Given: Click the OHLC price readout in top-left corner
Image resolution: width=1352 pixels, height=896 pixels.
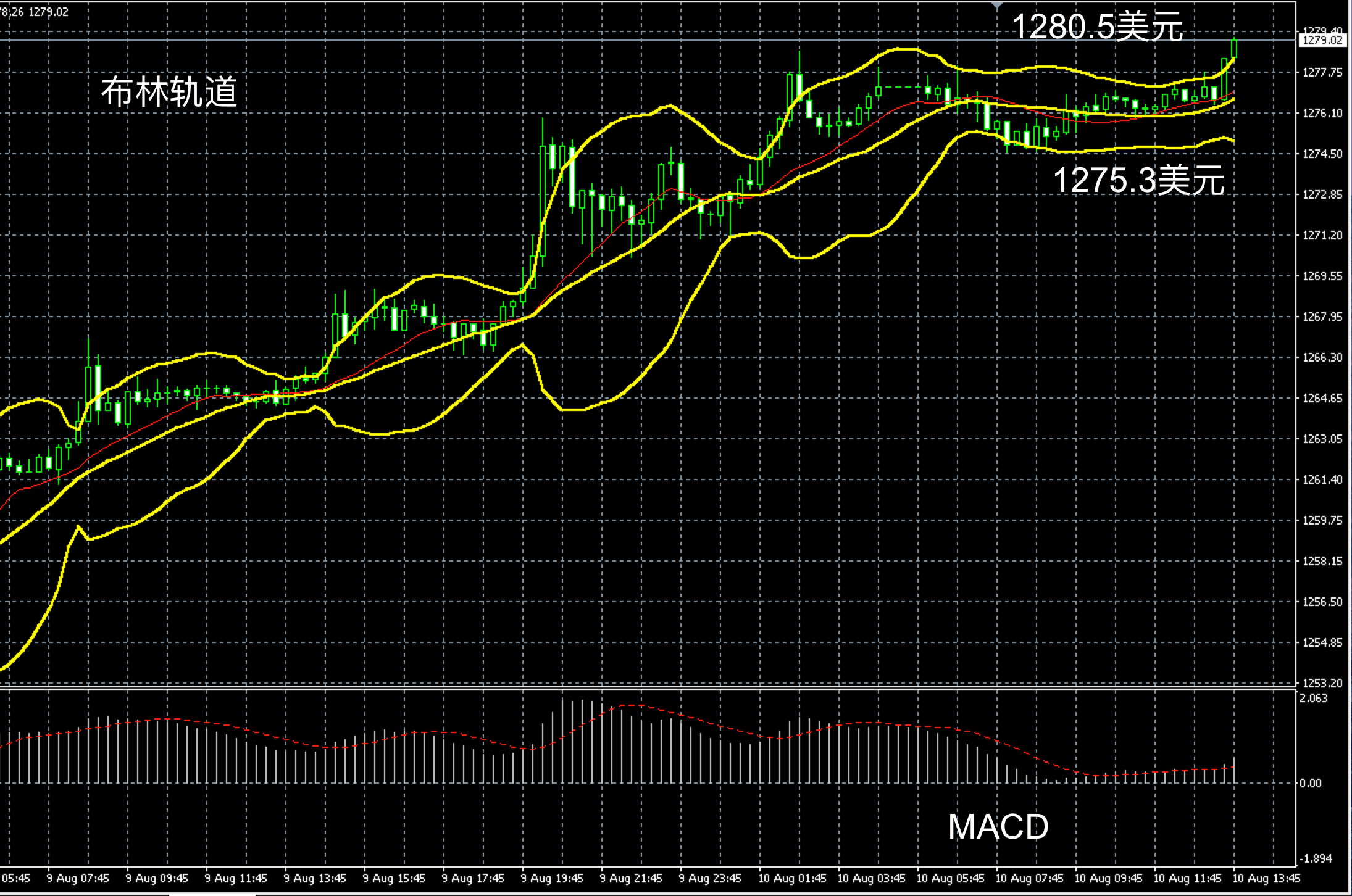Looking at the screenshot, I should [35, 12].
